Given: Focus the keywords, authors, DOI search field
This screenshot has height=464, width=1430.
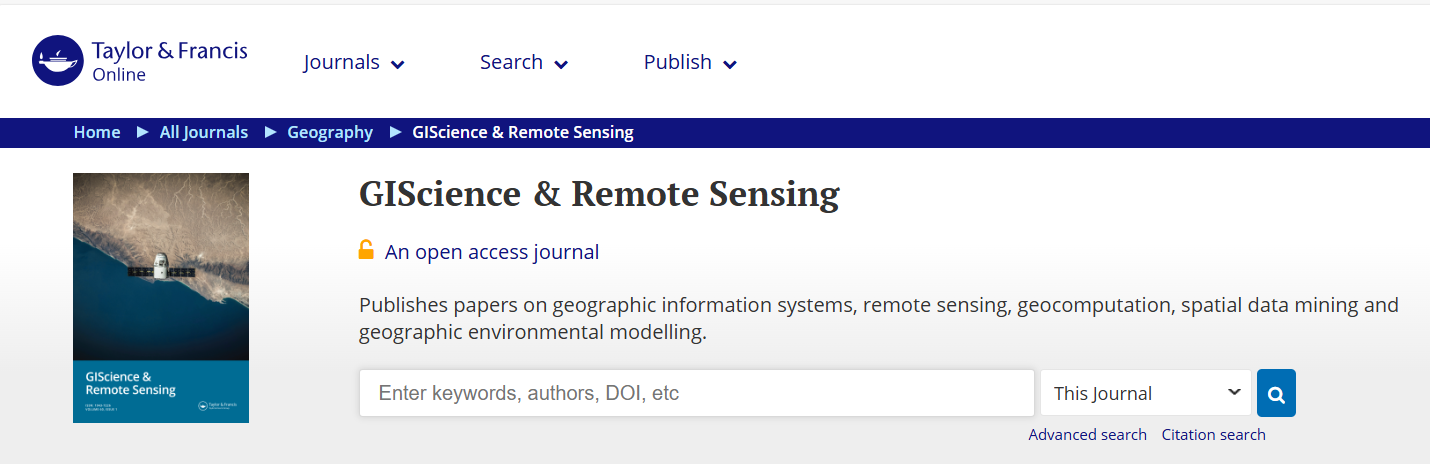Looking at the screenshot, I should click(x=696, y=393).
